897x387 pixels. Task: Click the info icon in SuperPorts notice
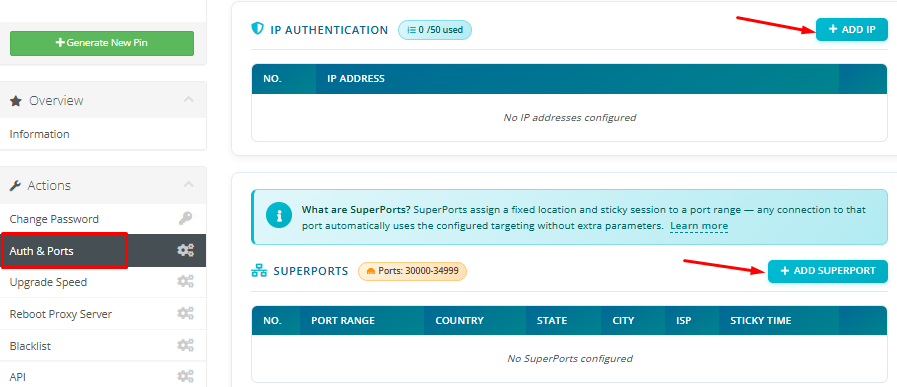pos(279,216)
